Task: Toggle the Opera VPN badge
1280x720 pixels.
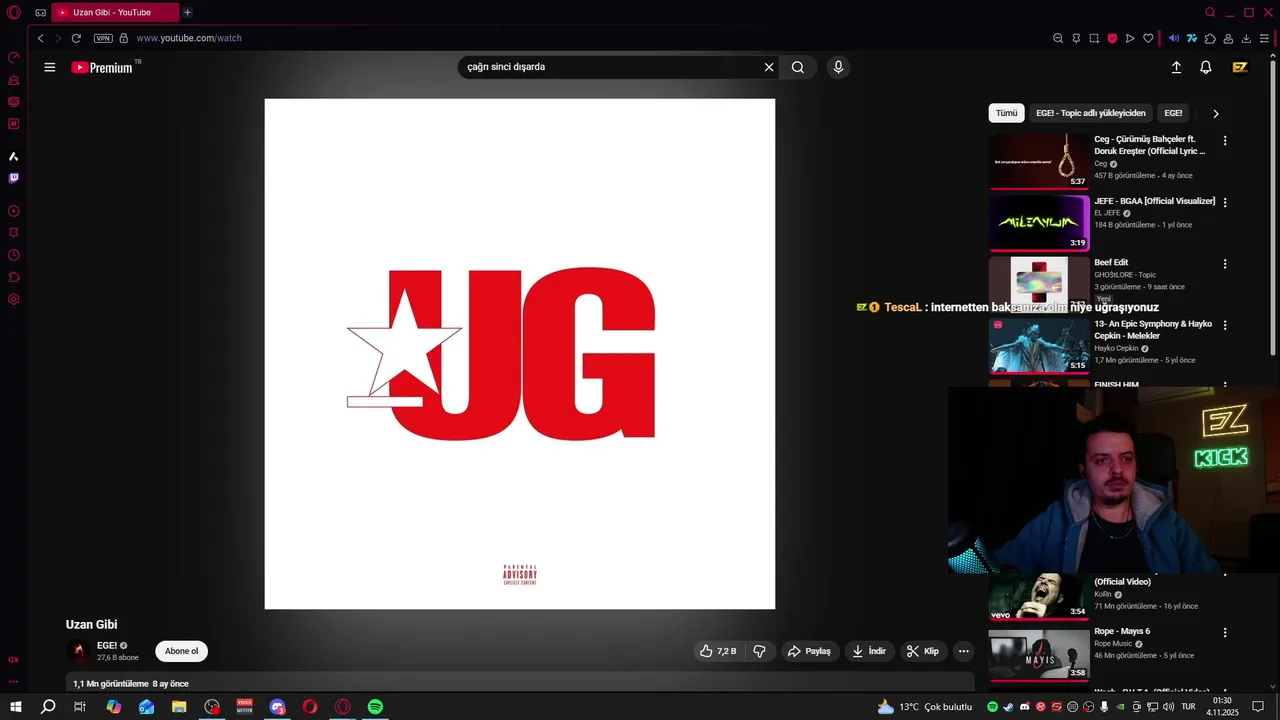Action: (103, 38)
